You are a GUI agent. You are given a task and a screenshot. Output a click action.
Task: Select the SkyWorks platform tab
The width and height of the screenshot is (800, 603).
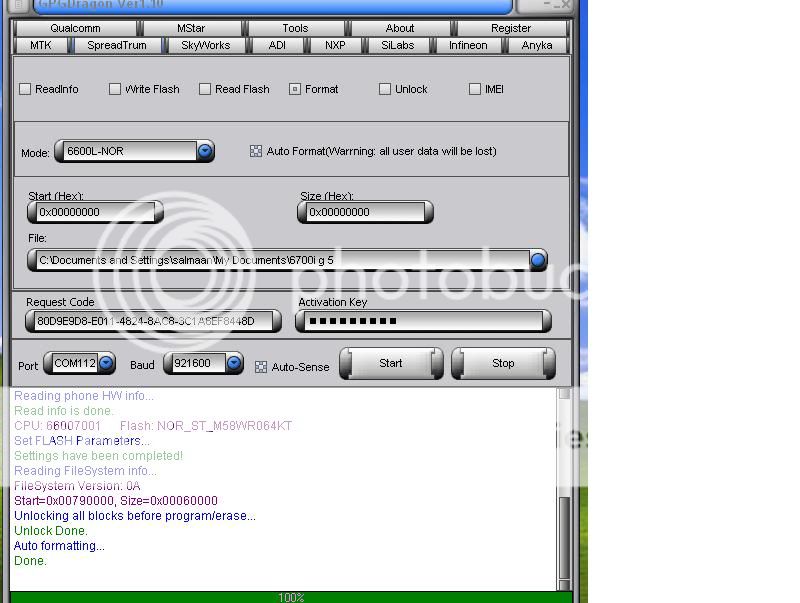(x=206, y=45)
